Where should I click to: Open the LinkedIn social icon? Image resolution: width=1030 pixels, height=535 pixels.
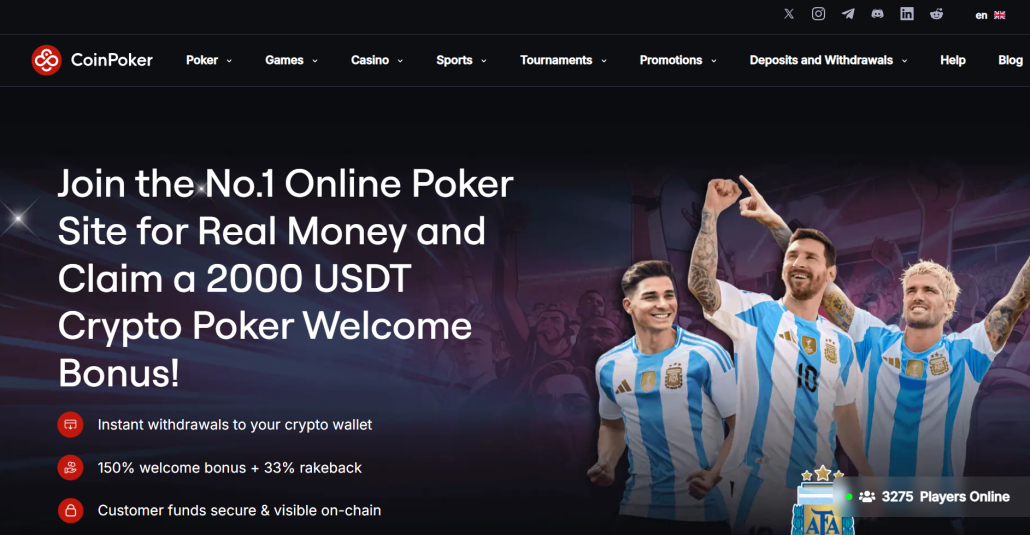click(x=907, y=14)
